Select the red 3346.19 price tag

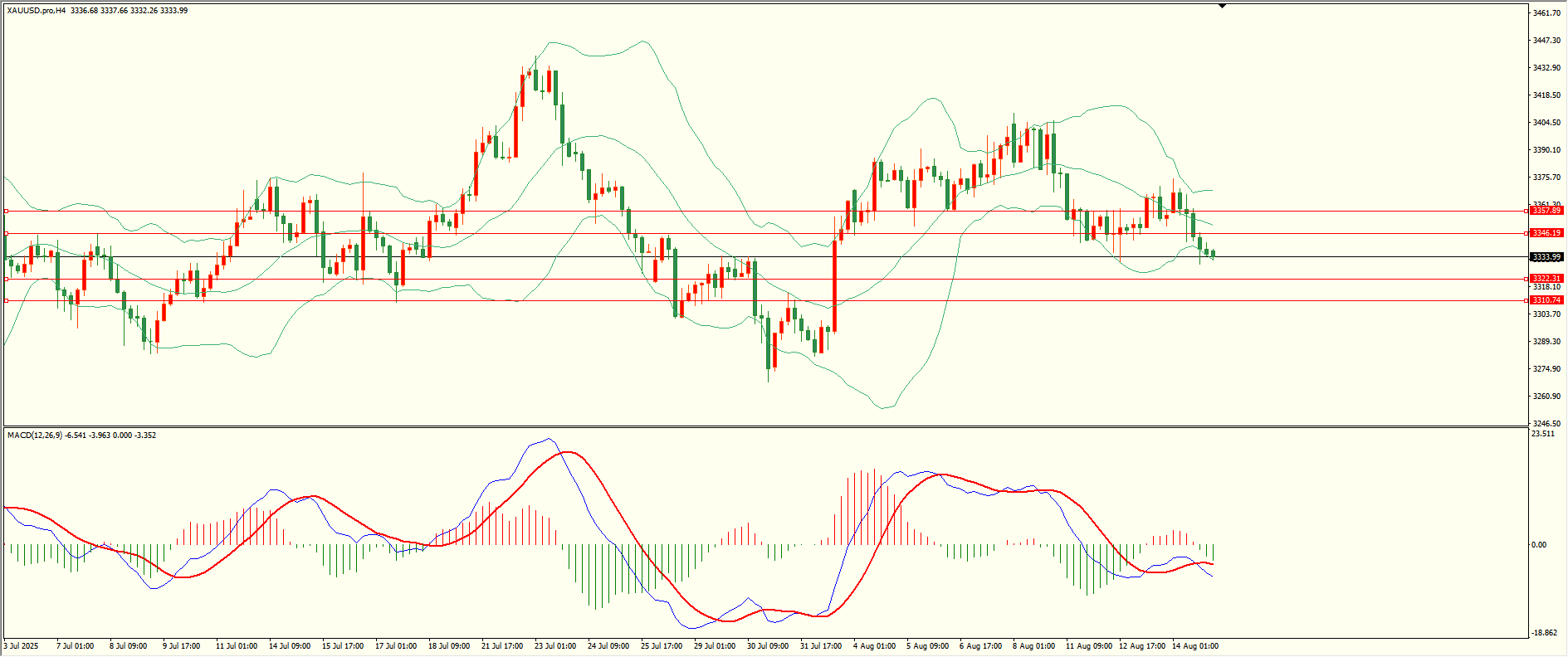pyautogui.click(x=1547, y=233)
